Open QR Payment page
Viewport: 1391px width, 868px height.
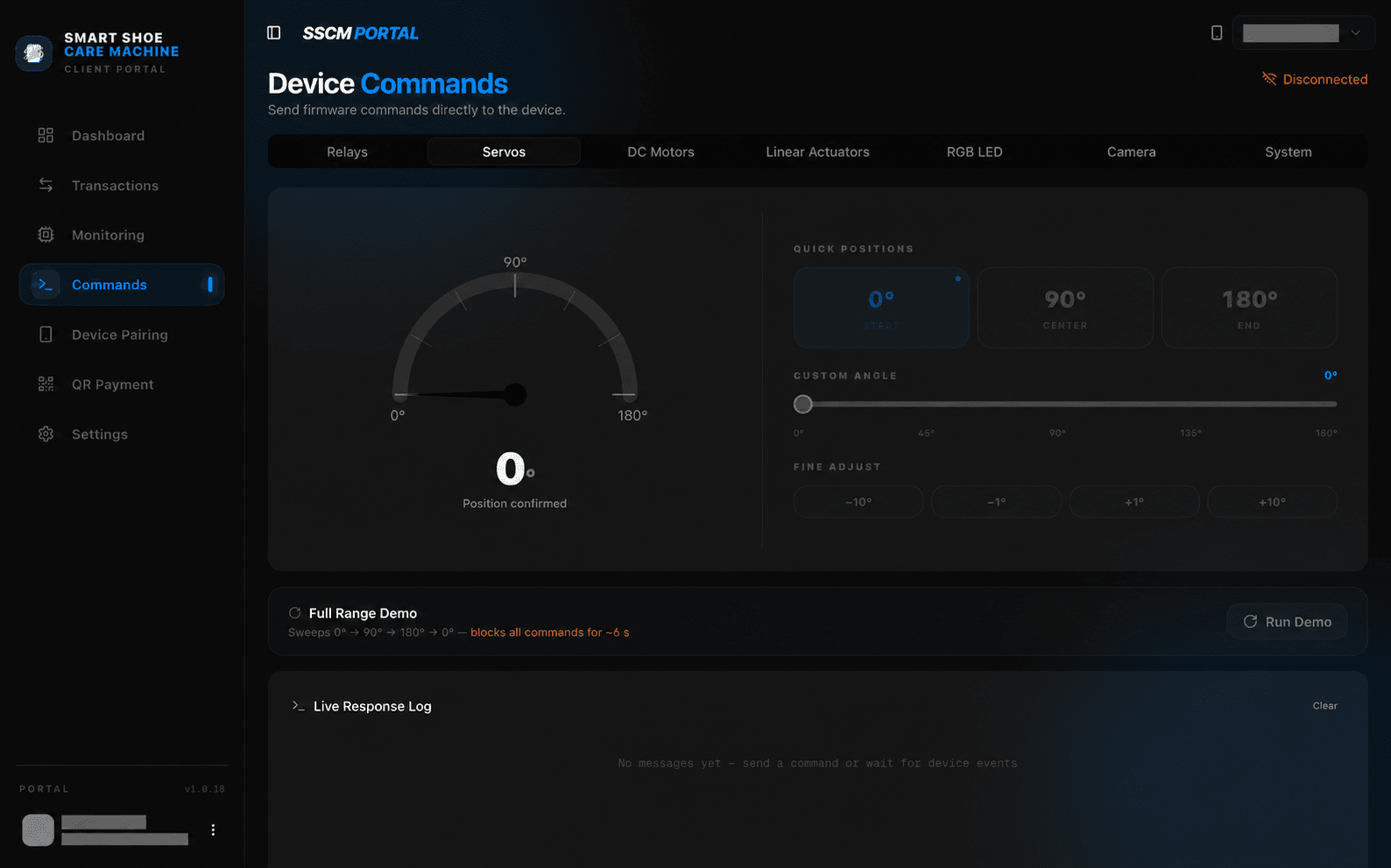point(122,385)
